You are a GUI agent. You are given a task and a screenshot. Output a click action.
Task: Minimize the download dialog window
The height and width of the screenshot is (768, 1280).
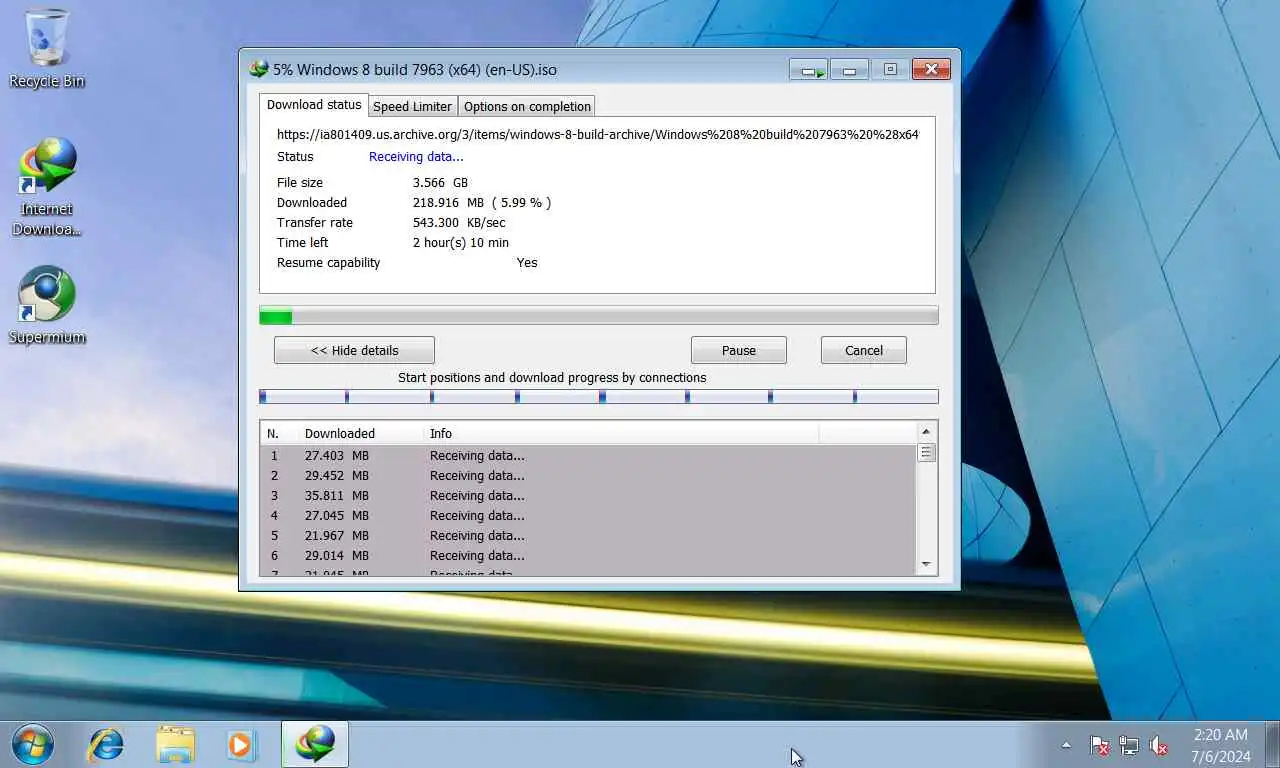pos(849,70)
